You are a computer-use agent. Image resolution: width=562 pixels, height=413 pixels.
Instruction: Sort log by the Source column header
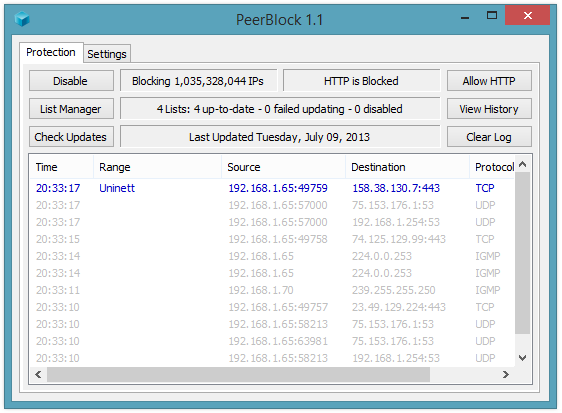pos(284,167)
